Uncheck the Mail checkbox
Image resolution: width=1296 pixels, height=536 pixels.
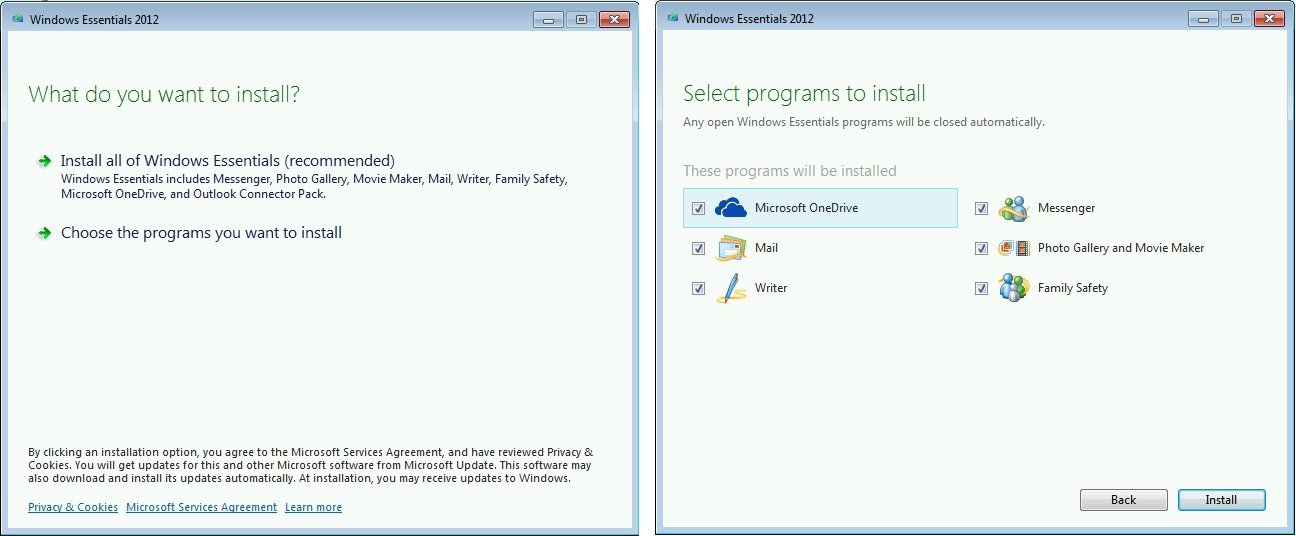[x=698, y=249]
